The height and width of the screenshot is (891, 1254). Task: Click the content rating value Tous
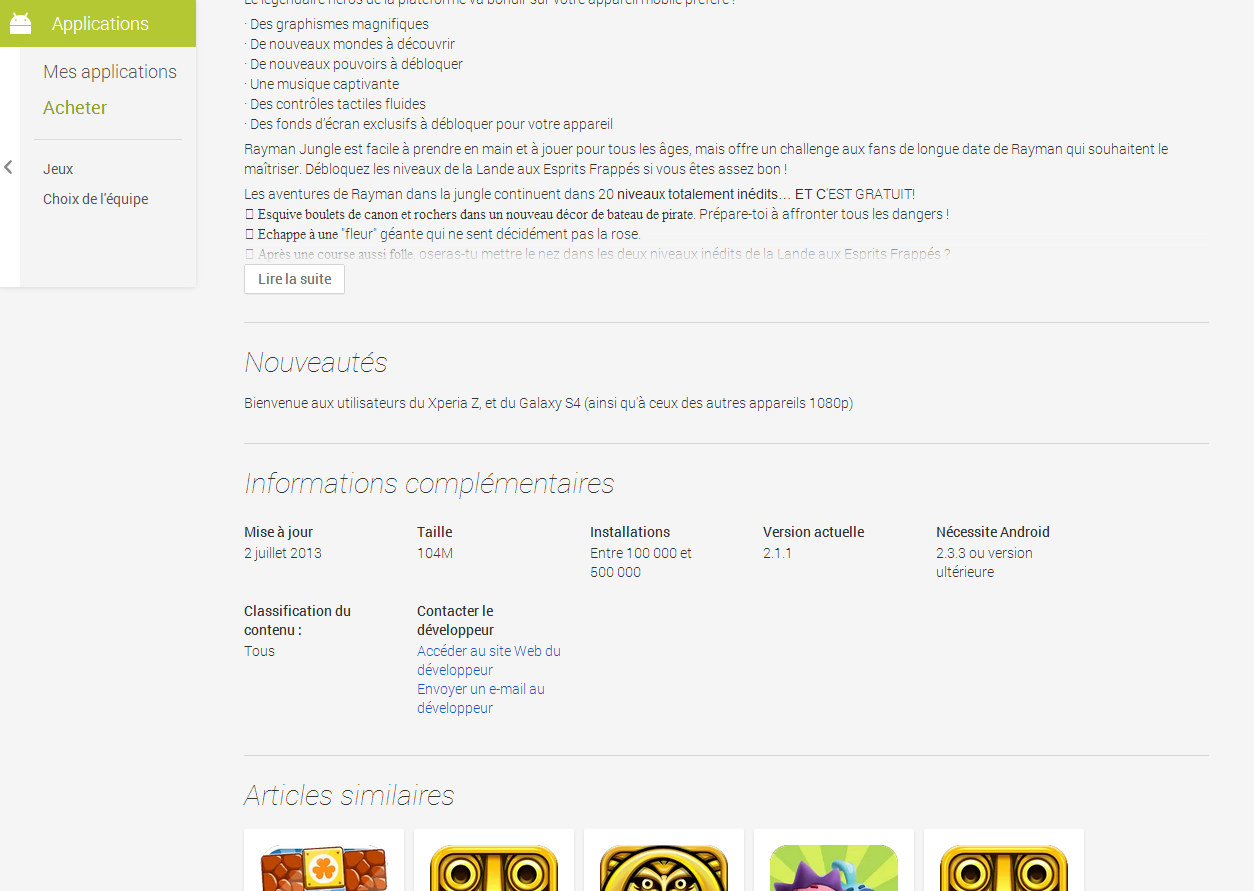(259, 651)
